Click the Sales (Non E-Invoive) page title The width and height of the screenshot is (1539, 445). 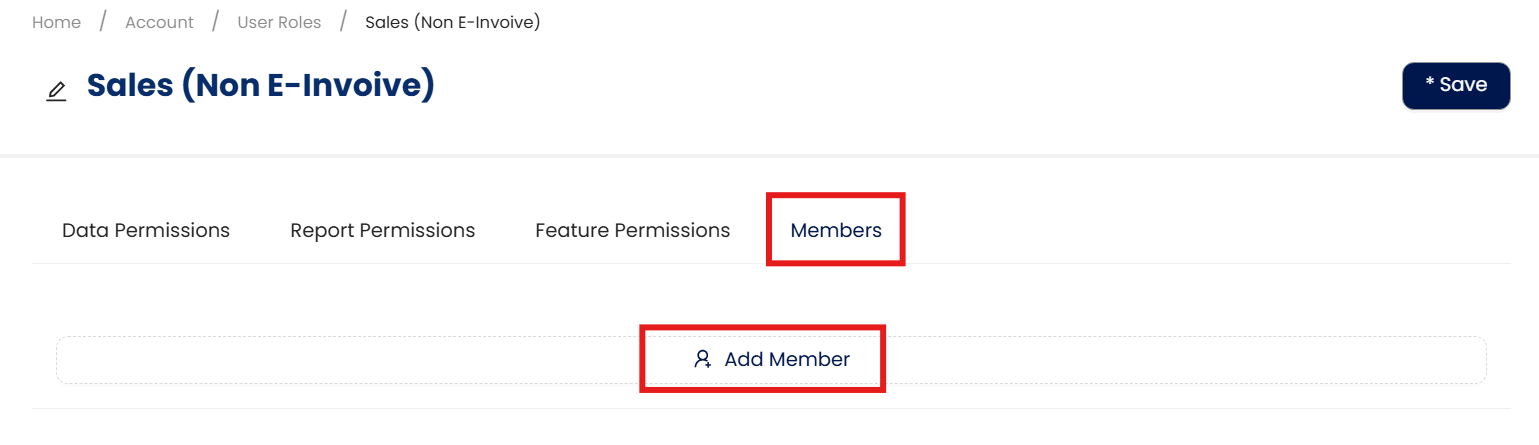coord(260,86)
